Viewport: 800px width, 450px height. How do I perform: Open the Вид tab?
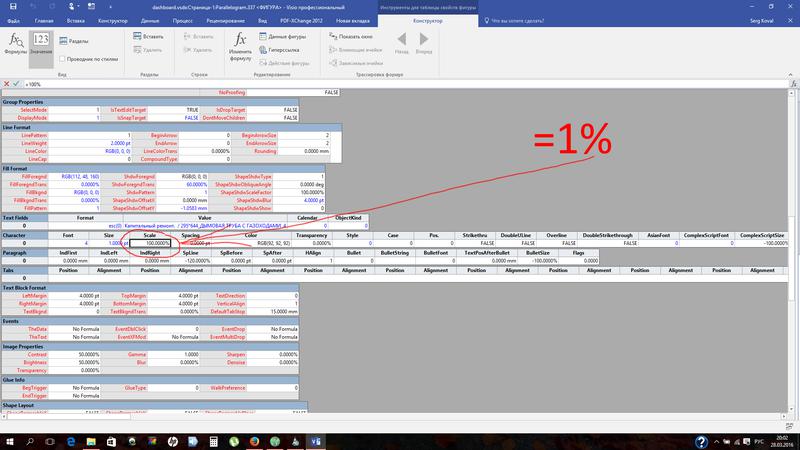click(262, 20)
